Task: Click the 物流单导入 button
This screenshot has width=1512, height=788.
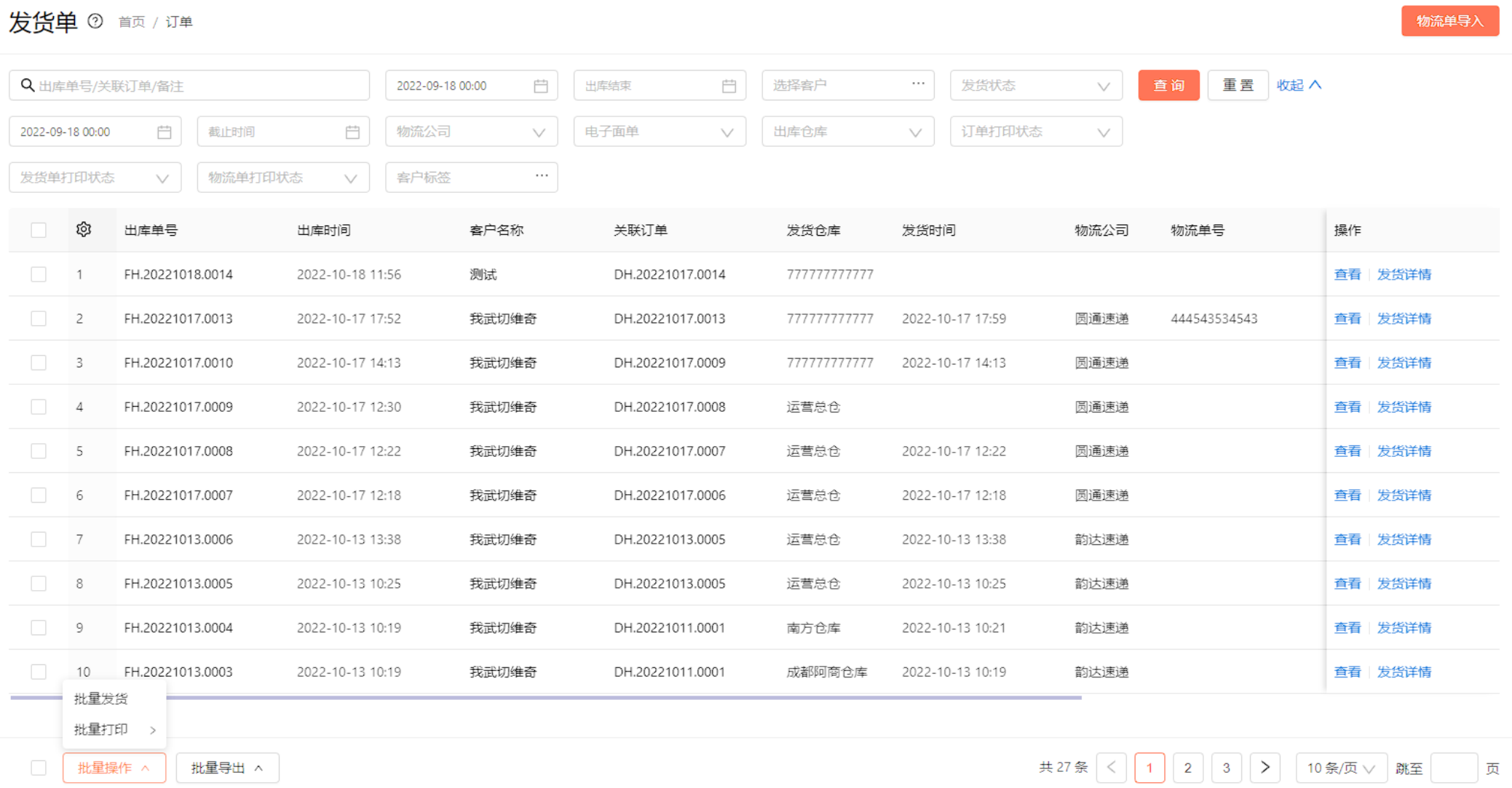Action: click(1450, 21)
